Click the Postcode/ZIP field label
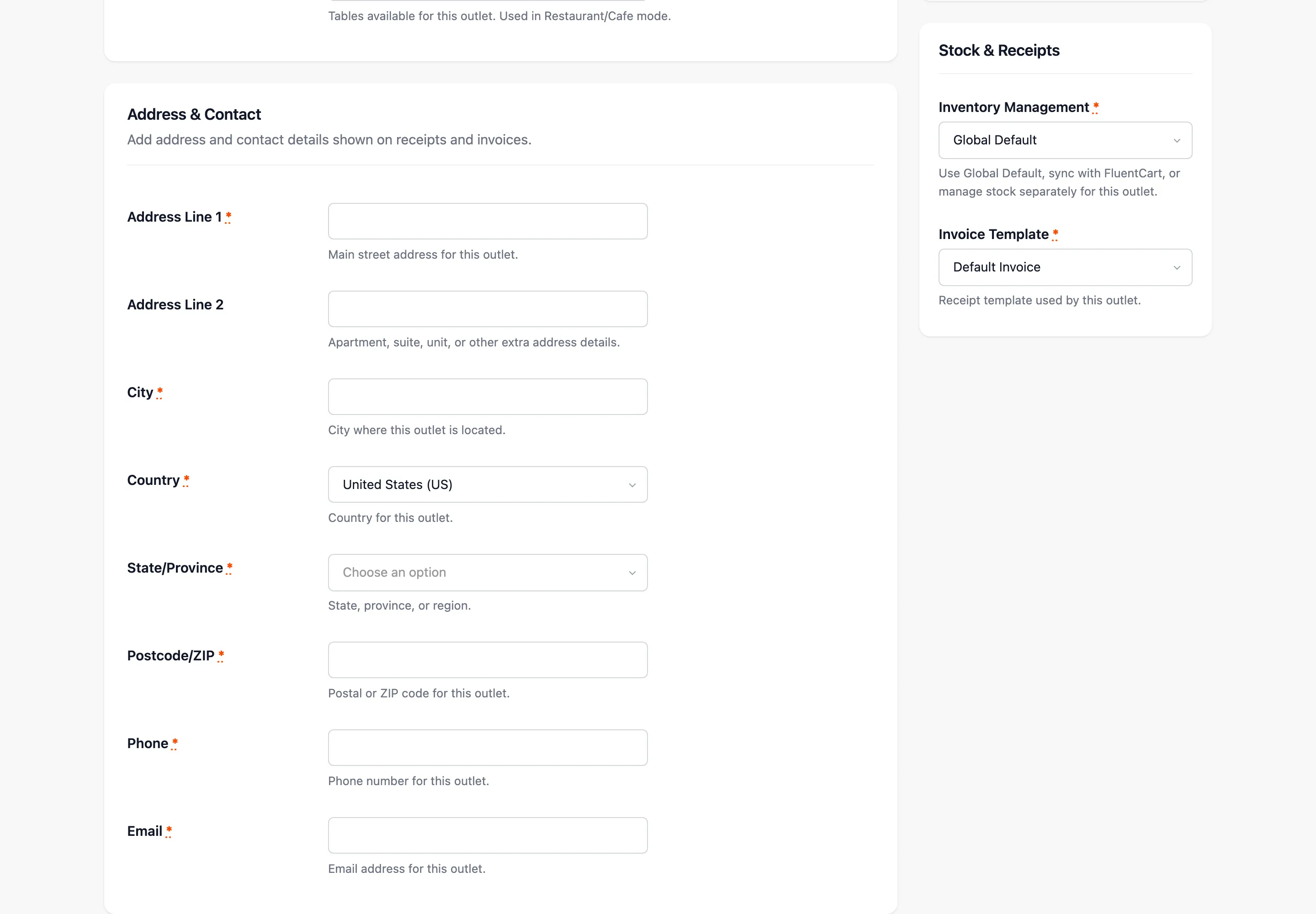Image resolution: width=1316 pixels, height=914 pixels. click(x=170, y=656)
